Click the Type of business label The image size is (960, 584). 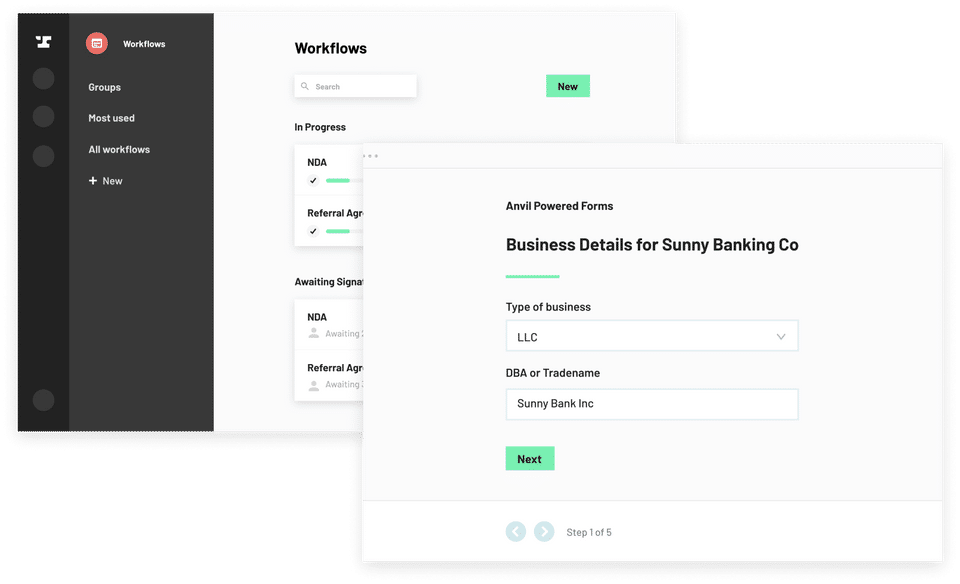(548, 307)
